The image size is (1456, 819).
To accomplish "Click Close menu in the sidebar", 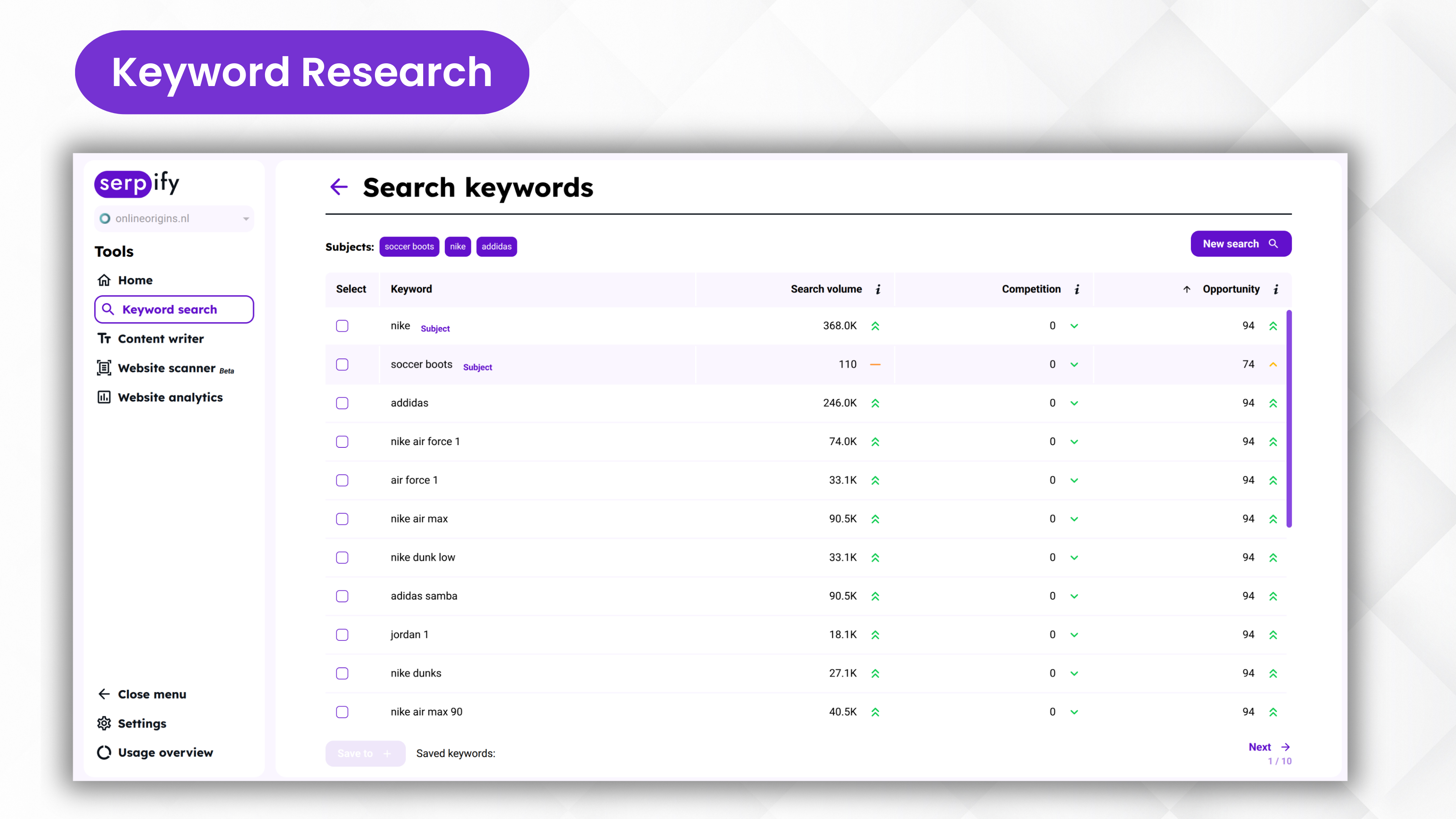I will tap(142, 694).
